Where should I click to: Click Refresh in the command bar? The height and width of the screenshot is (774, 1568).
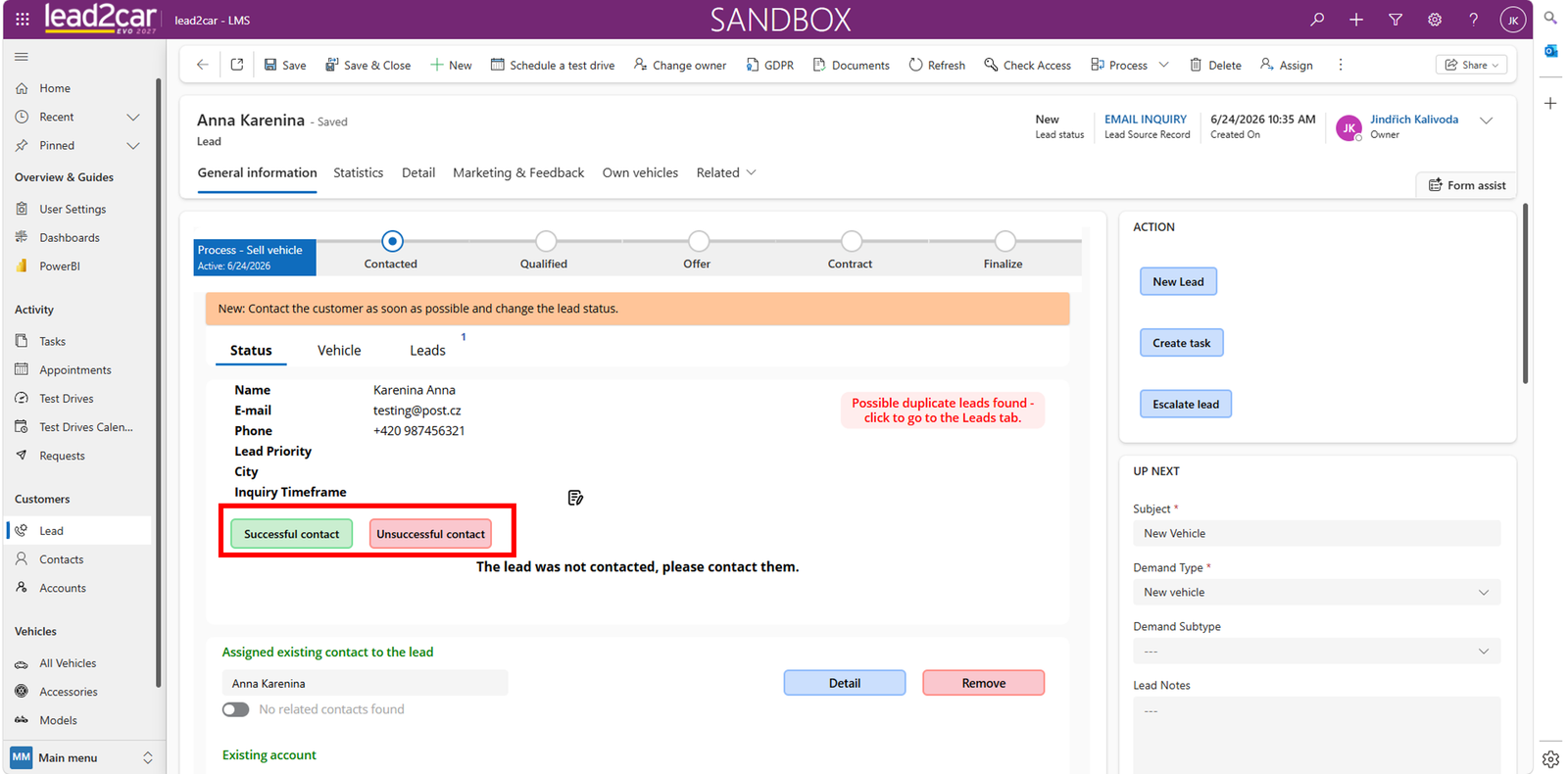937,65
